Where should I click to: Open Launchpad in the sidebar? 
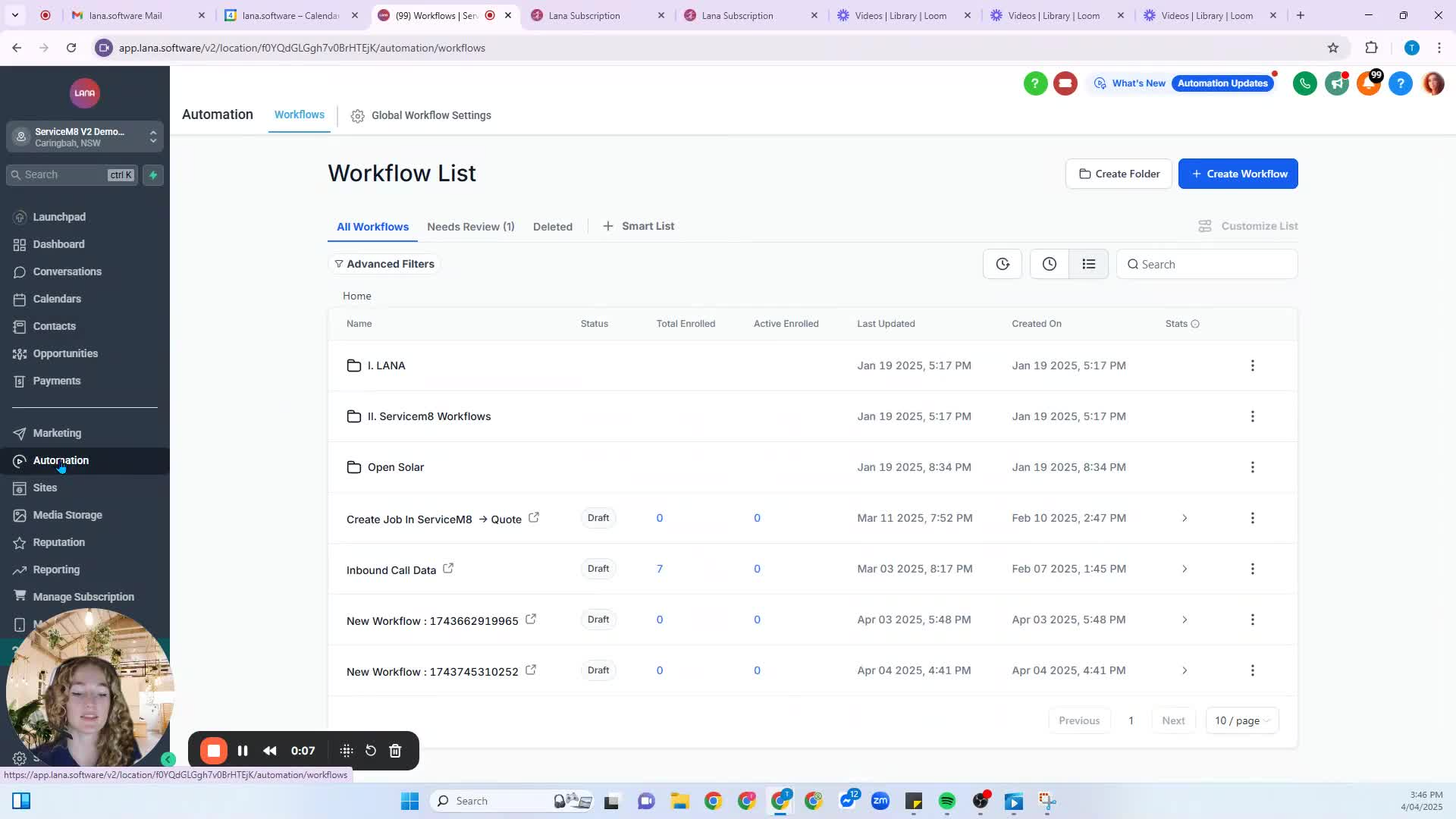coord(59,217)
